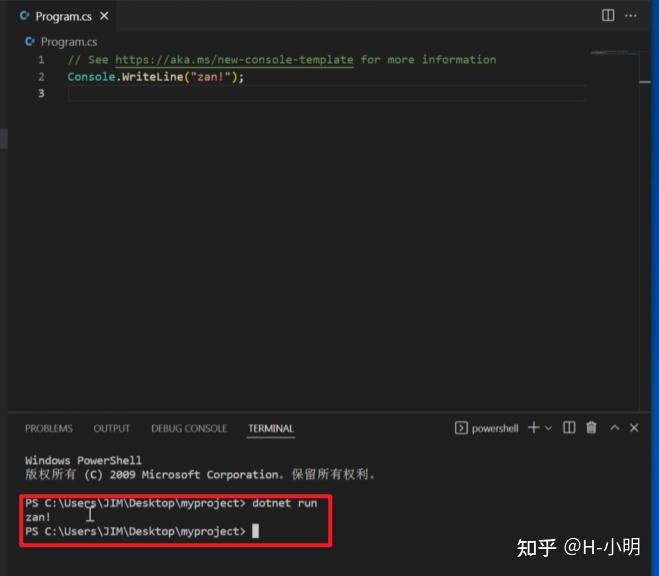The height and width of the screenshot is (576, 659).
Task: Switch to the PROBLEMS panel tab
Action: click(49, 428)
